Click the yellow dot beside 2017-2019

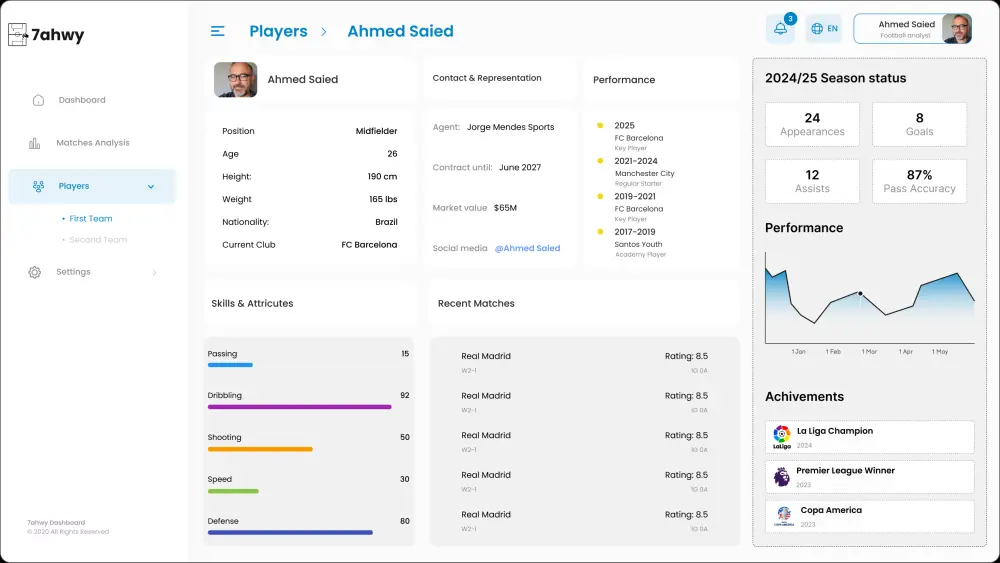600,231
